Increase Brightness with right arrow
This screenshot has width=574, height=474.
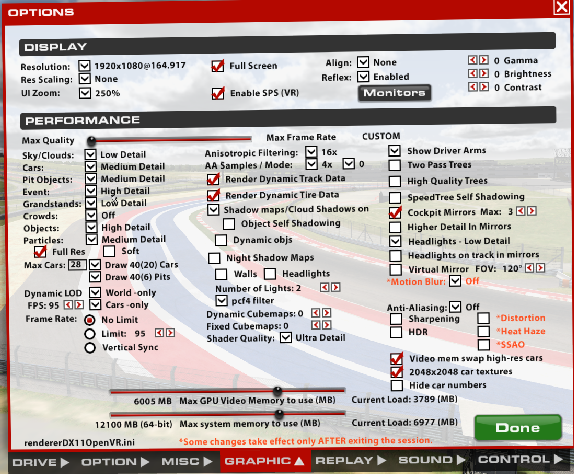(x=484, y=74)
